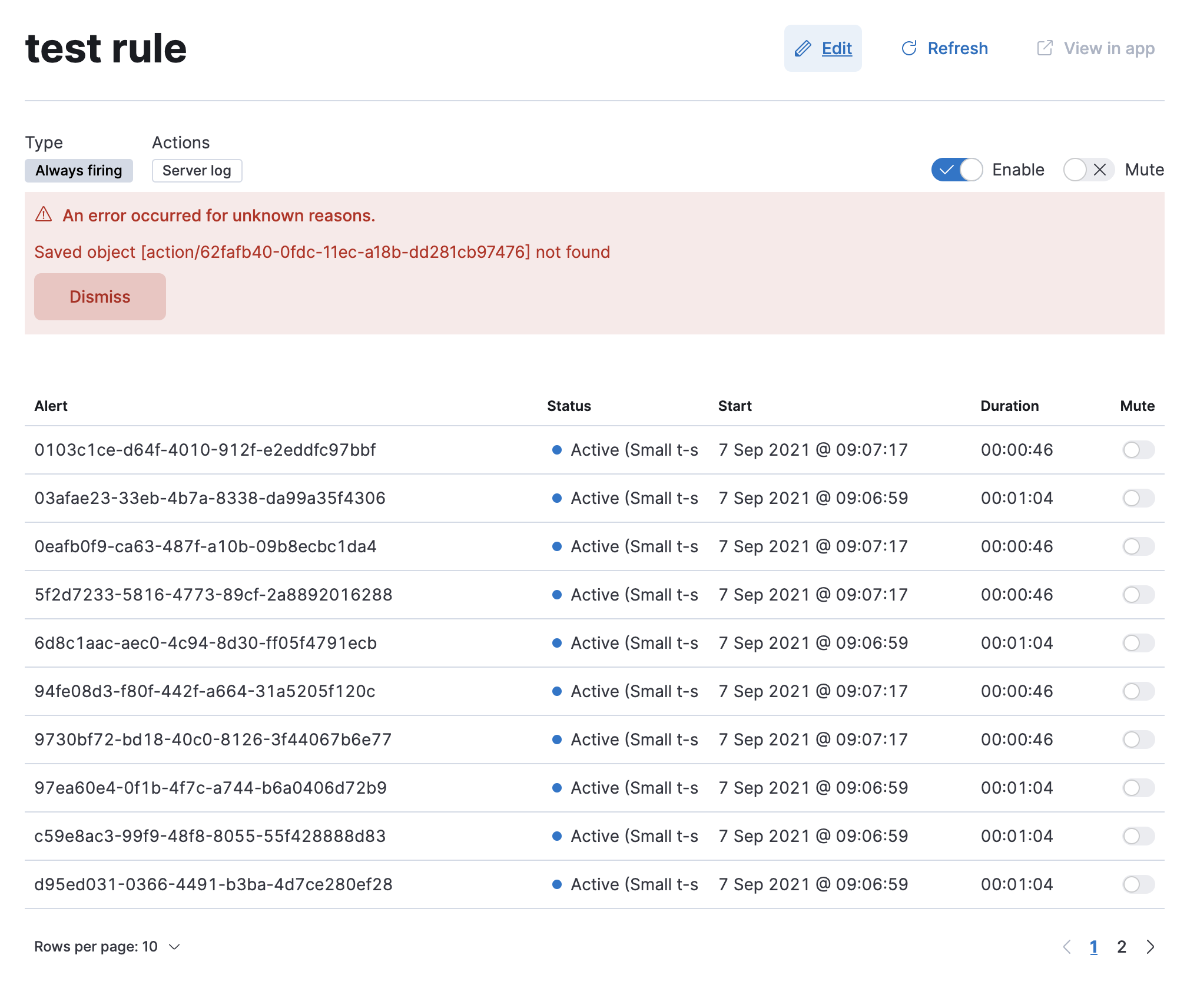
Task: Disable the rule using the Enable toggle
Action: (x=957, y=170)
